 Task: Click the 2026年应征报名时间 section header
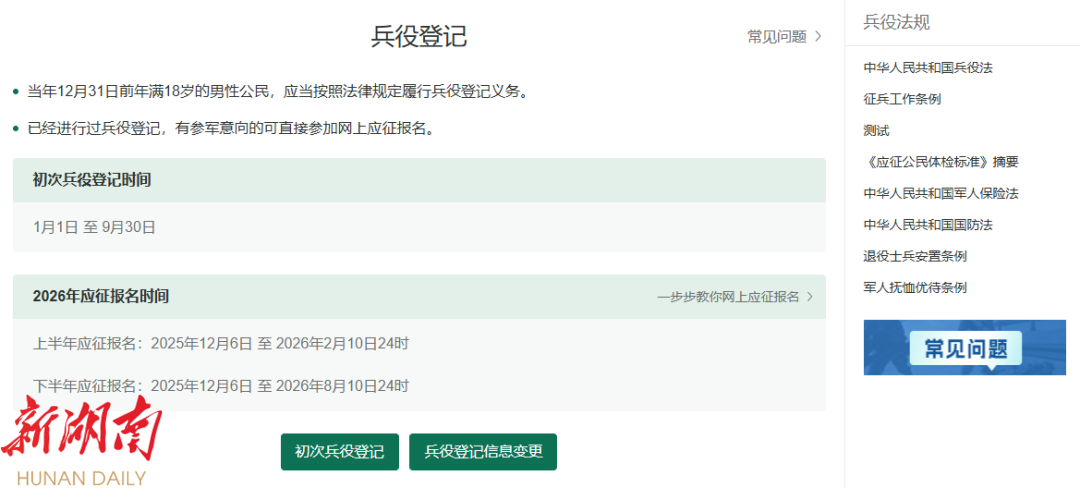(x=100, y=297)
